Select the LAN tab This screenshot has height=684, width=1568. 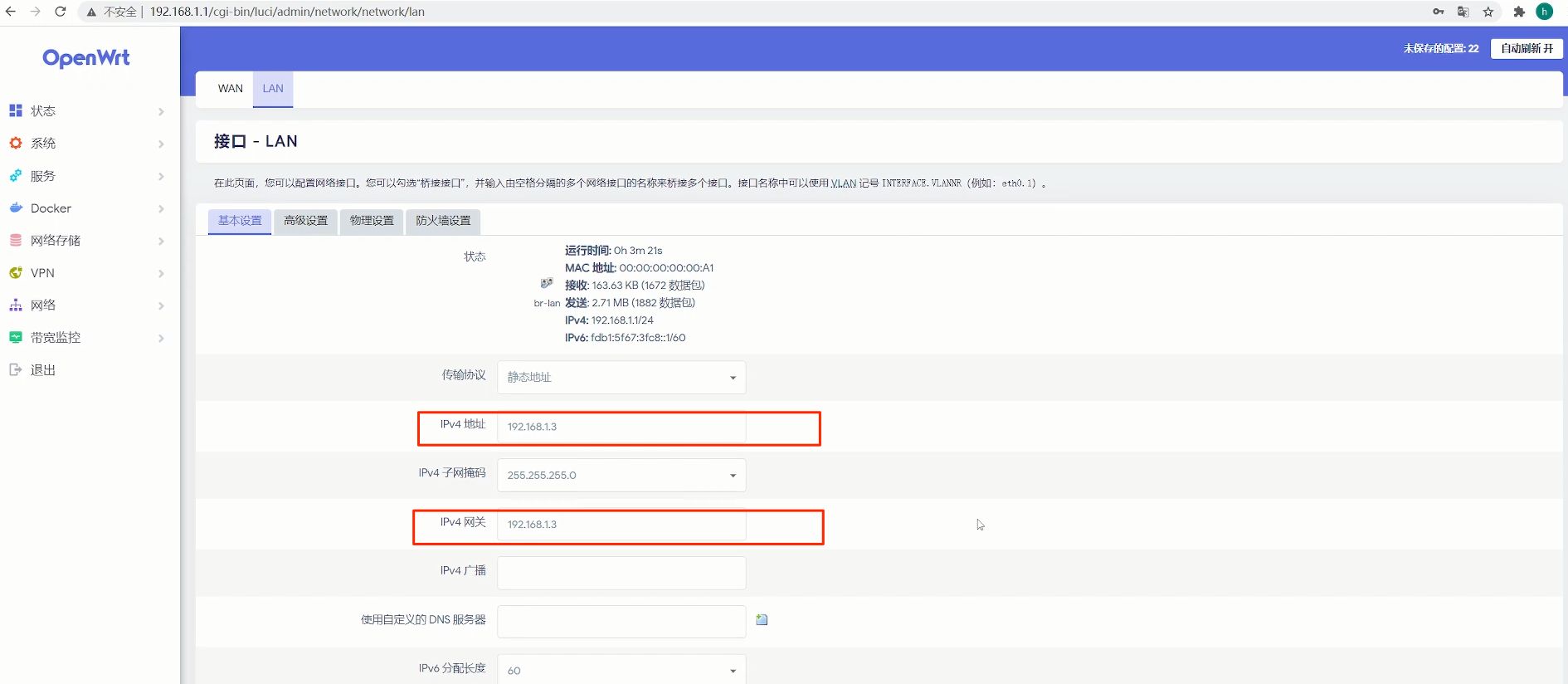(273, 89)
